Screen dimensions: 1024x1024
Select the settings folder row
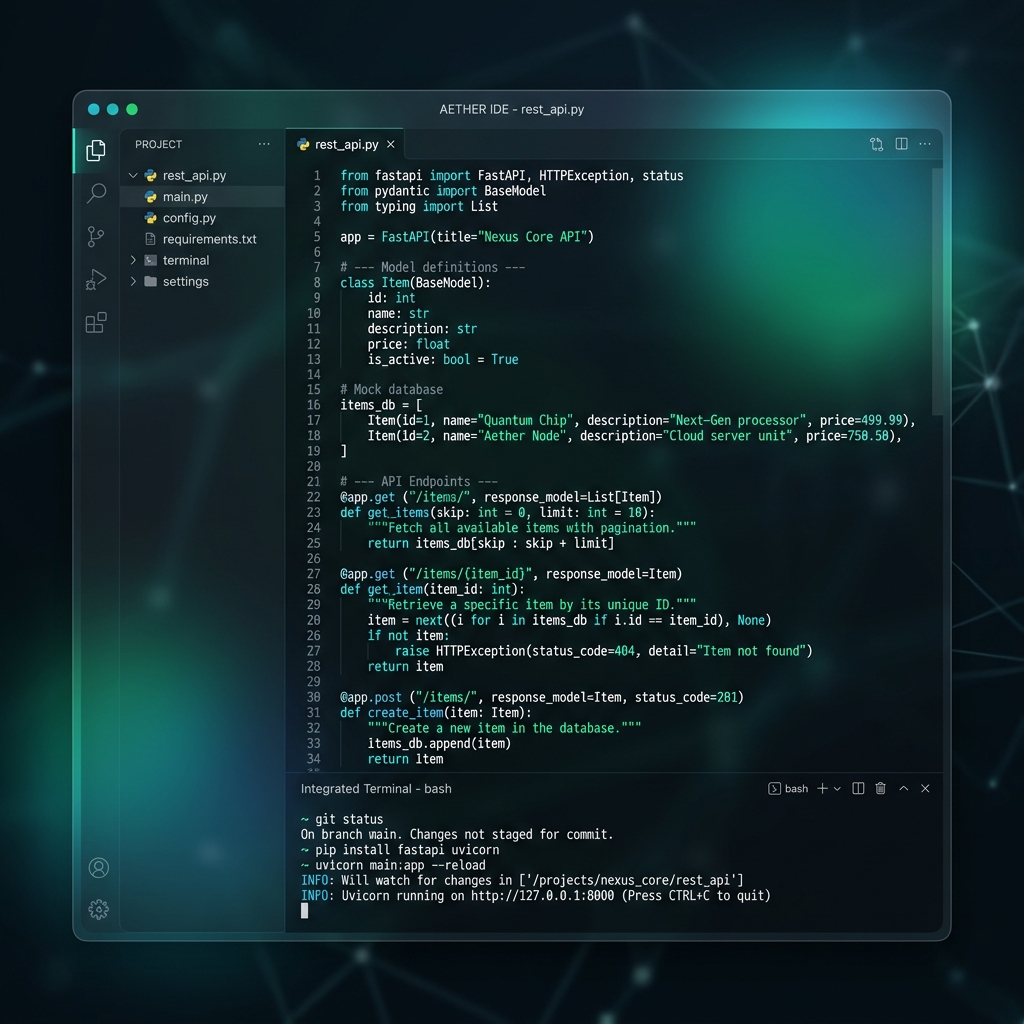coord(202,281)
